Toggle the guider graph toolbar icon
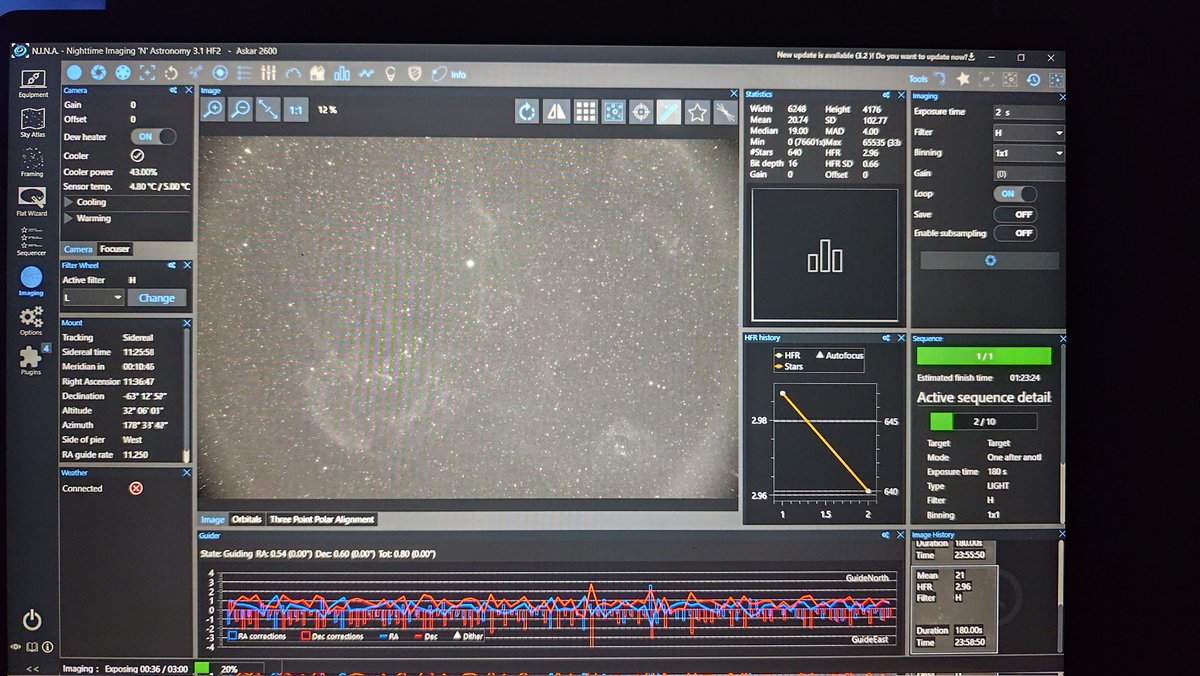The width and height of the screenshot is (1200, 676). pos(366,72)
